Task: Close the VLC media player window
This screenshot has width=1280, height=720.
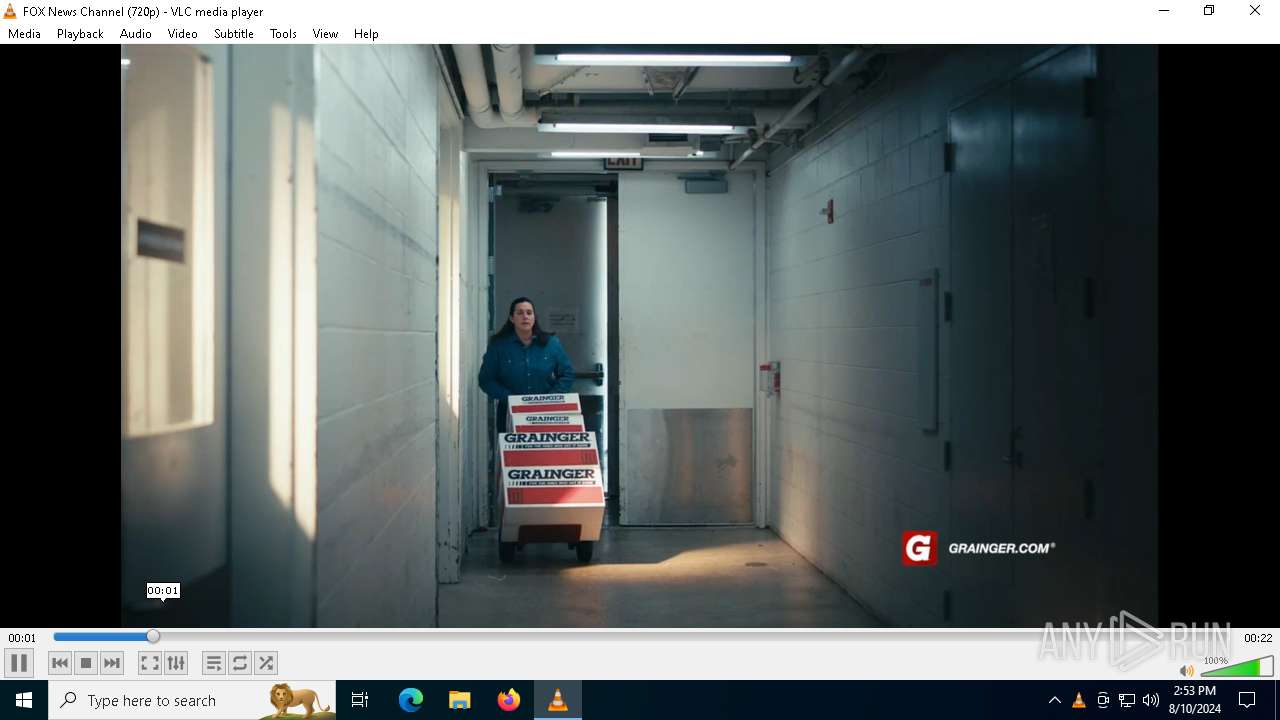Action: pos(1255,11)
